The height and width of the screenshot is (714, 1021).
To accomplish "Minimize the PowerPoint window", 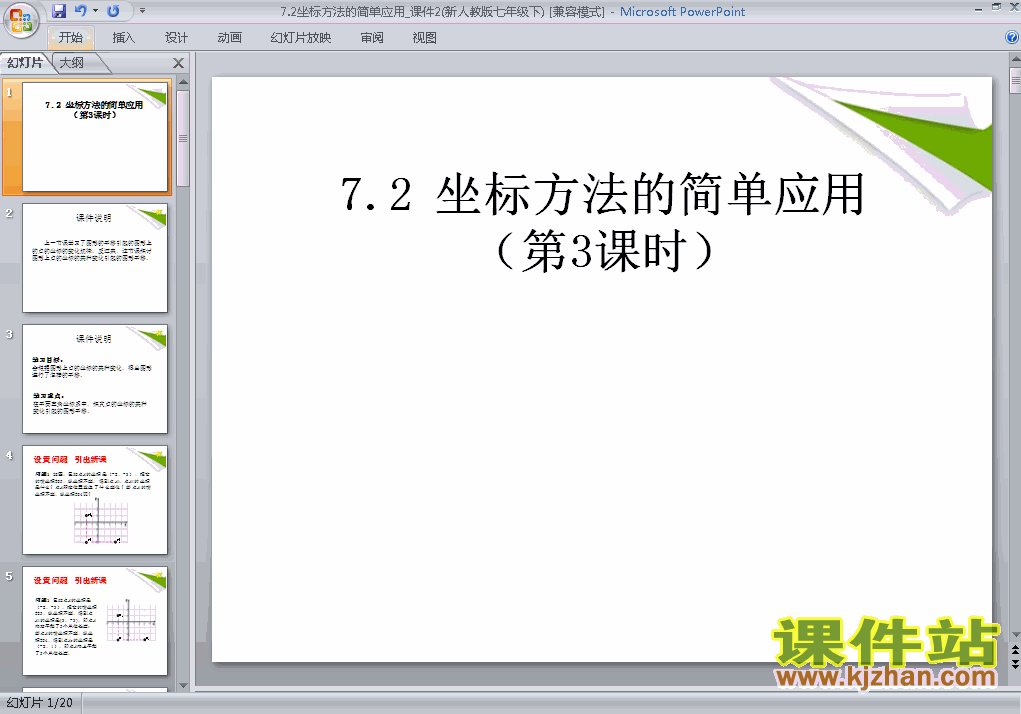I will (978, 8).
